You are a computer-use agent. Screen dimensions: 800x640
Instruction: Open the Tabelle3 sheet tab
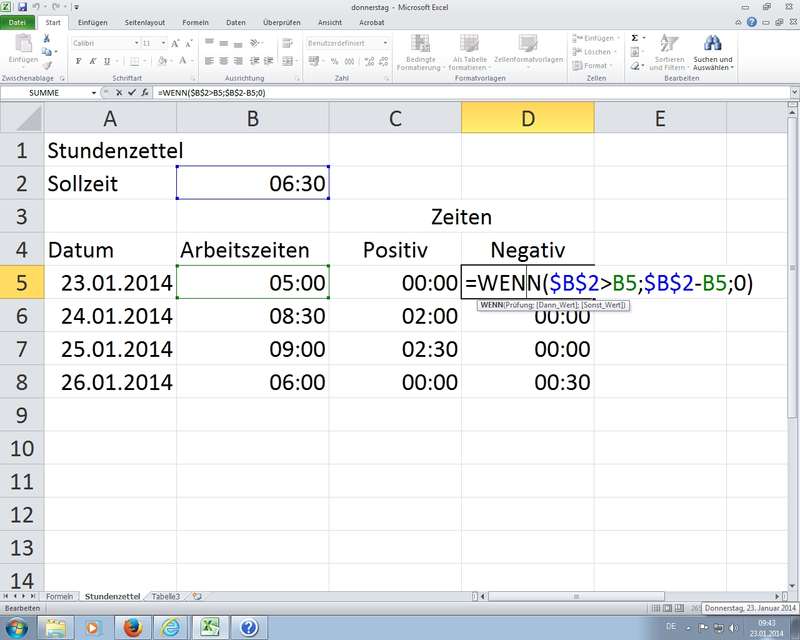click(166, 596)
